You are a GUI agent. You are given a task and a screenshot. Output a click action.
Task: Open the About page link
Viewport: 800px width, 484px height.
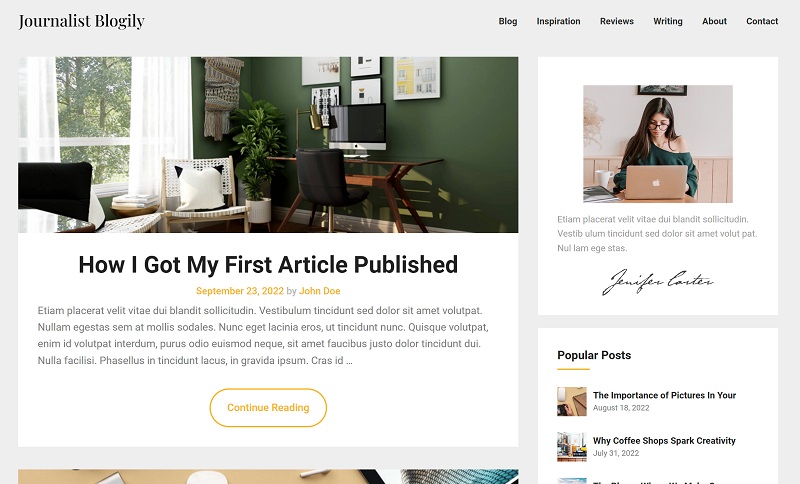714,21
